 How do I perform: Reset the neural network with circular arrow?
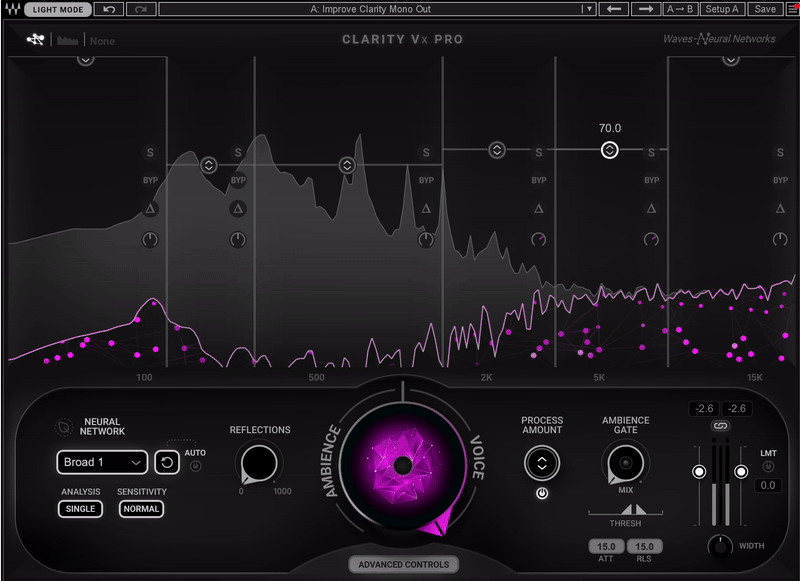tap(167, 463)
